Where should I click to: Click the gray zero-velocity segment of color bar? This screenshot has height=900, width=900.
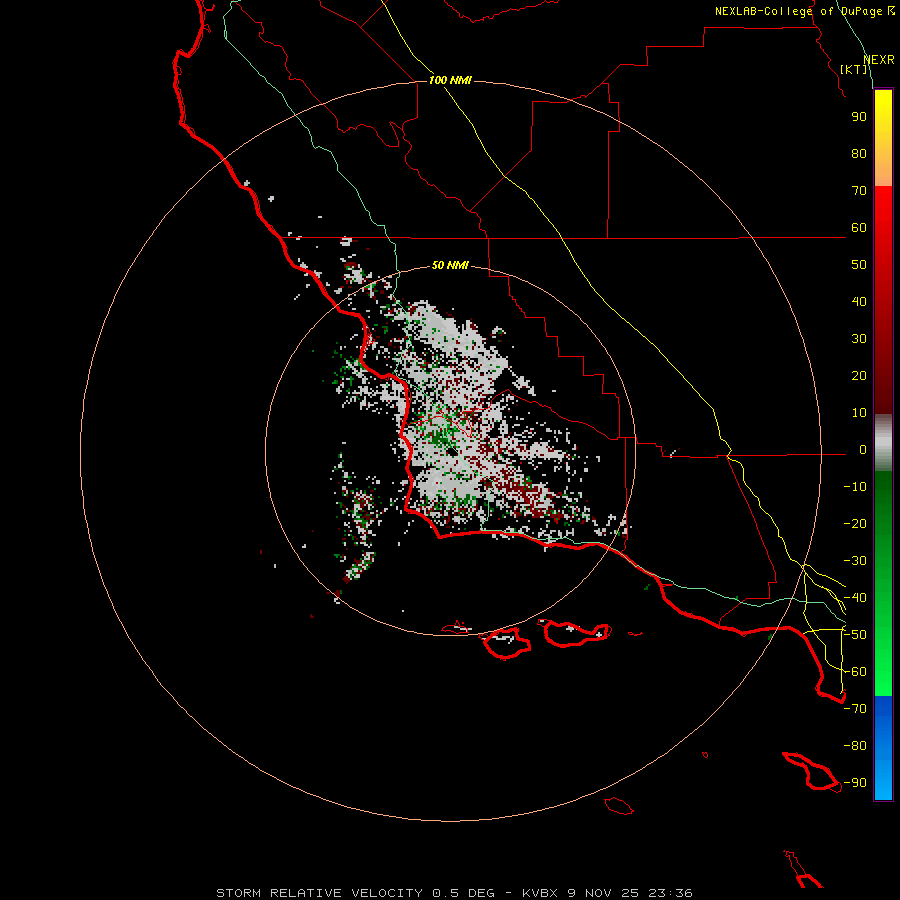click(883, 443)
